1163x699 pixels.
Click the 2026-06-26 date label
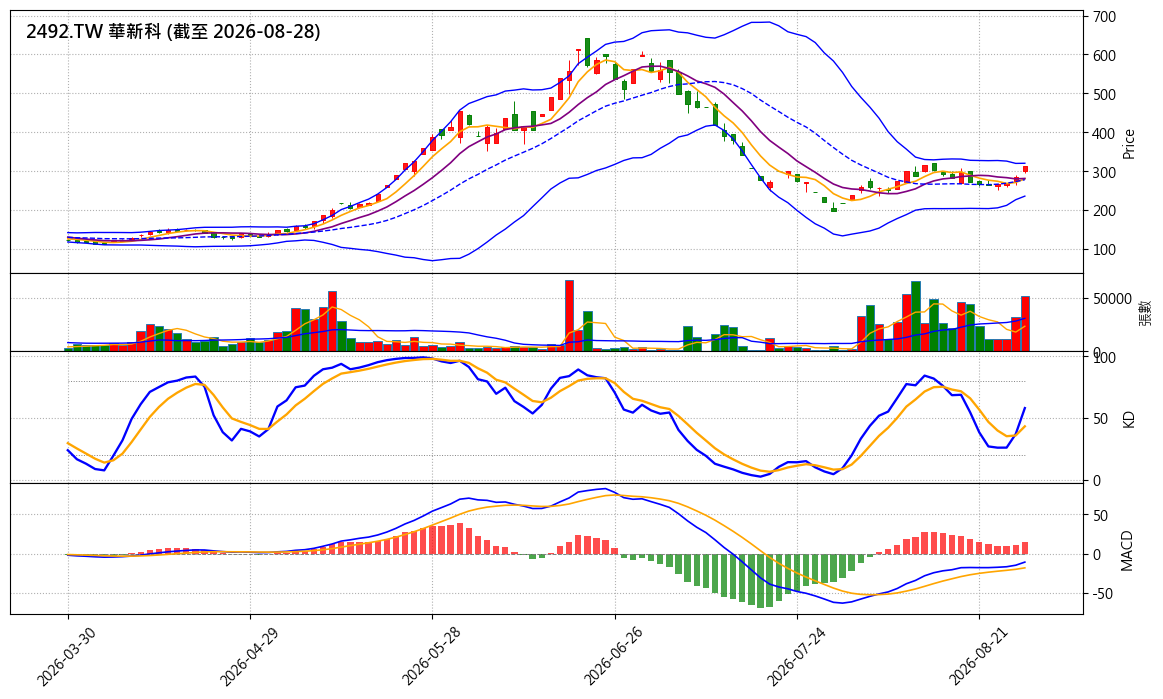(x=613, y=656)
